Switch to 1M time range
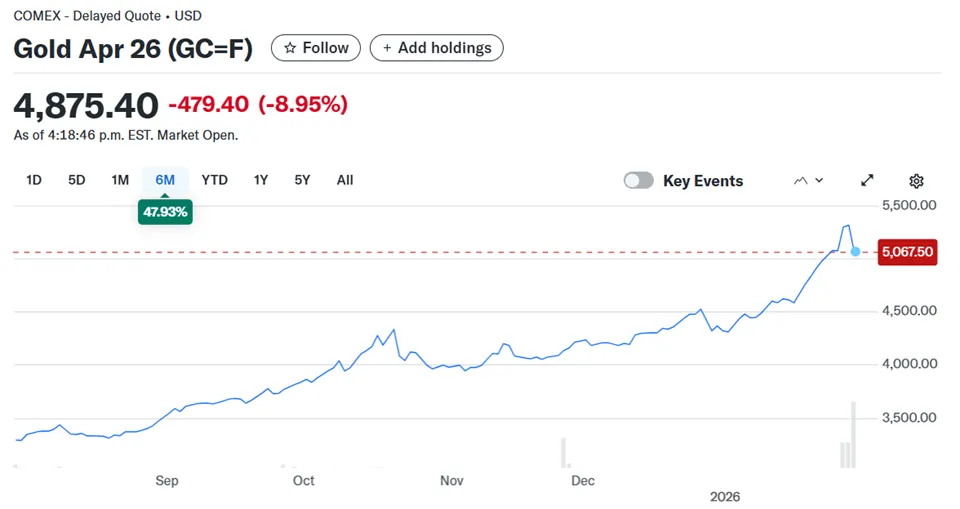 pos(120,180)
